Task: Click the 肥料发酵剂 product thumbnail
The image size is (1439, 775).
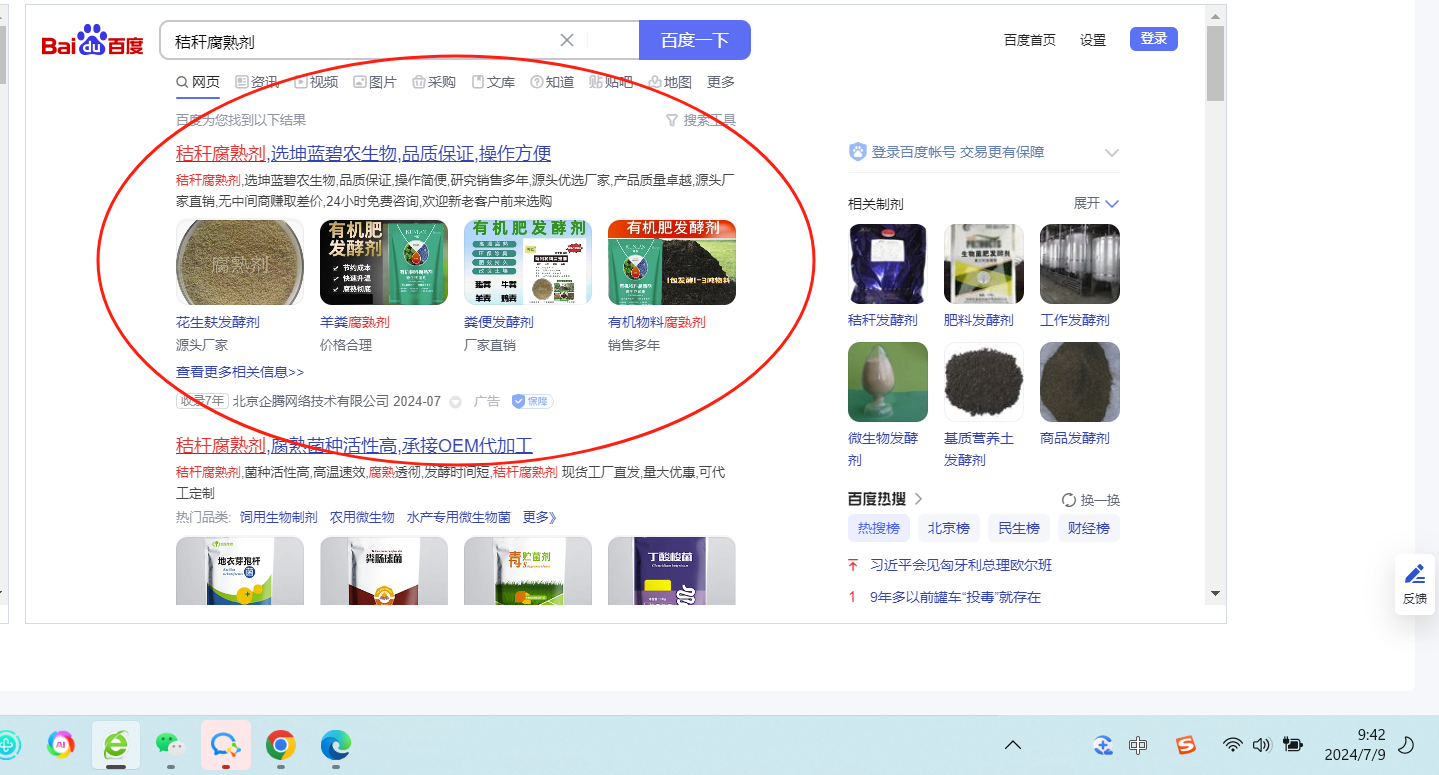Action: [984, 264]
